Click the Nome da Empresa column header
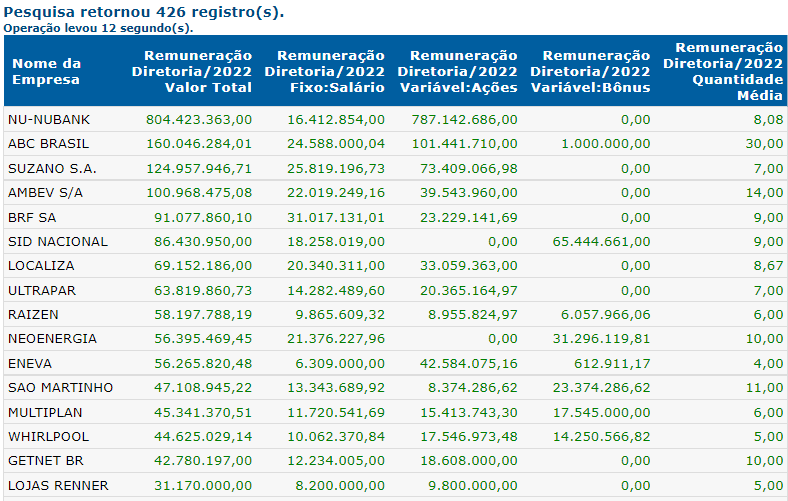This screenshot has width=788, height=501. click(46, 71)
